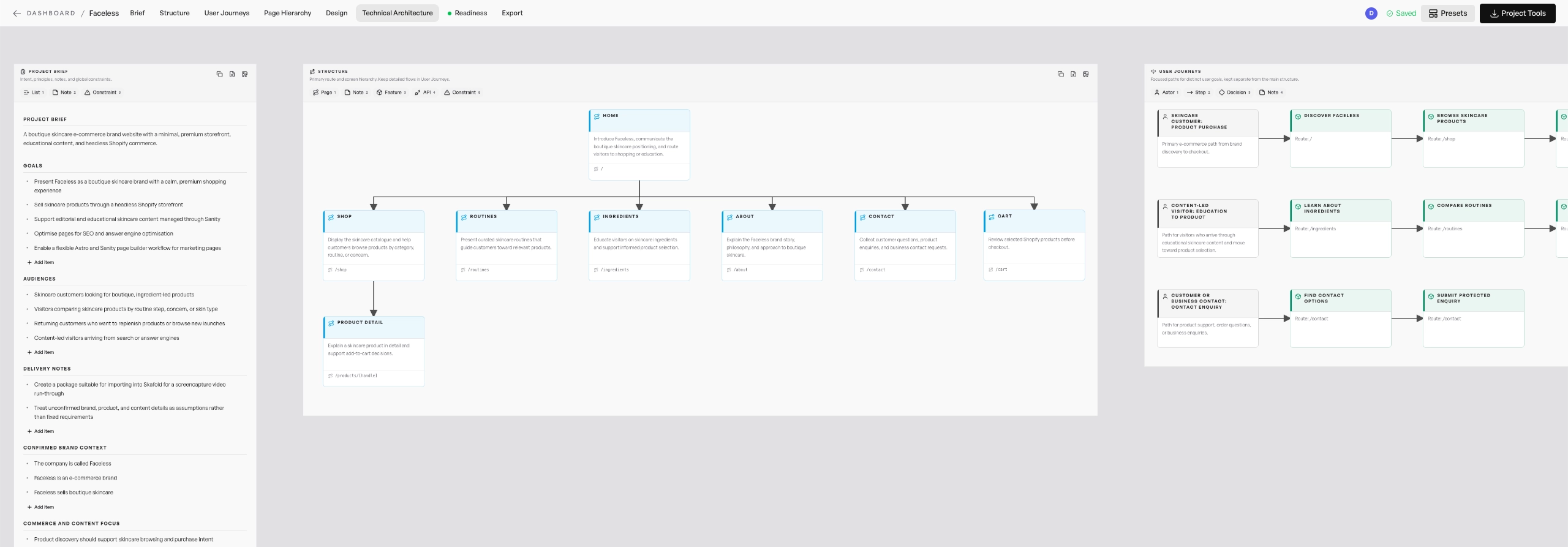Click the '/products/[handle]' route text
This screenshot has height=547, width=1568.
(356, 375)
